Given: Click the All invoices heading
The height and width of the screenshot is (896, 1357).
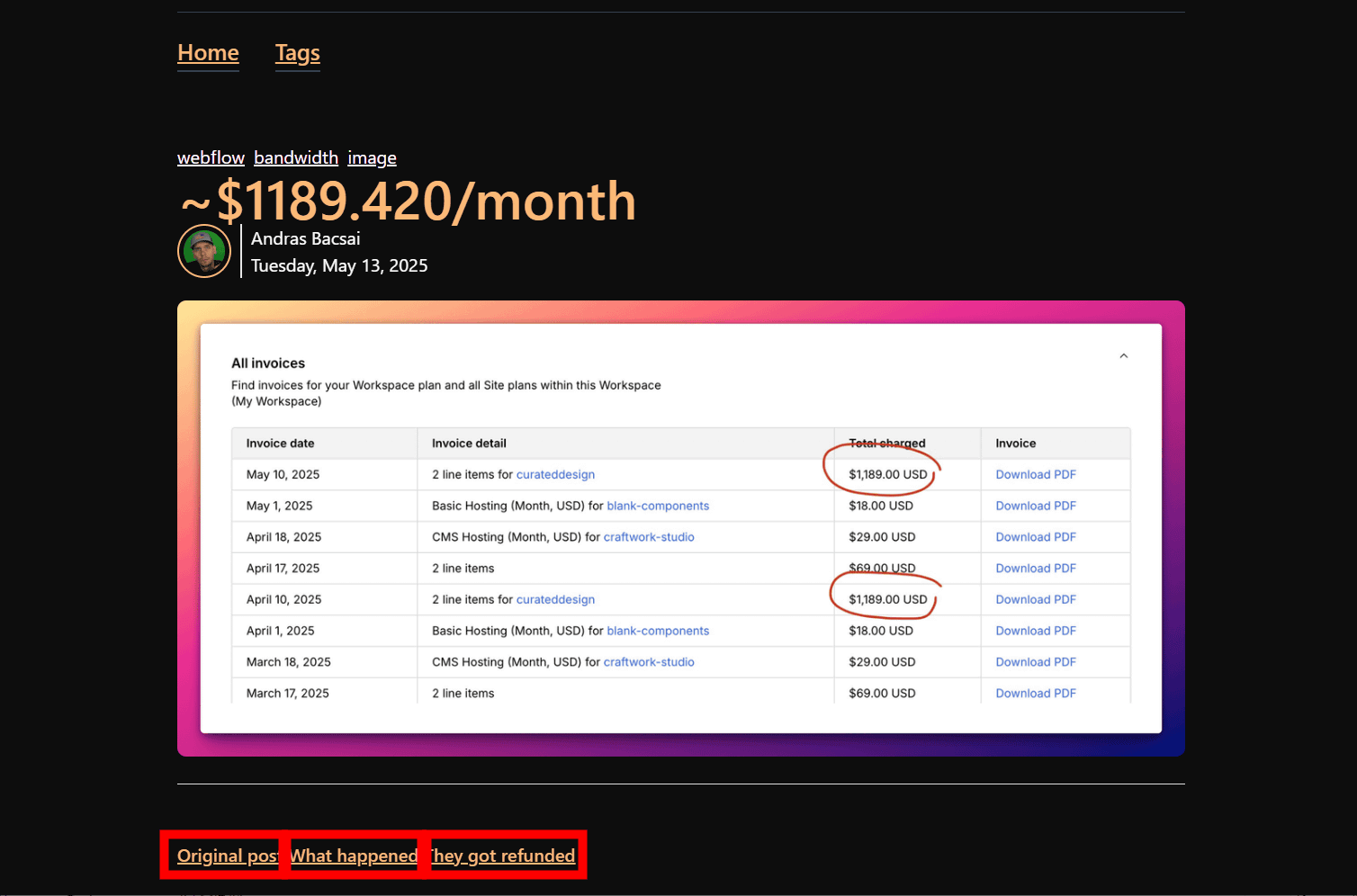Looking at the screenshot, I should [268, 363].
